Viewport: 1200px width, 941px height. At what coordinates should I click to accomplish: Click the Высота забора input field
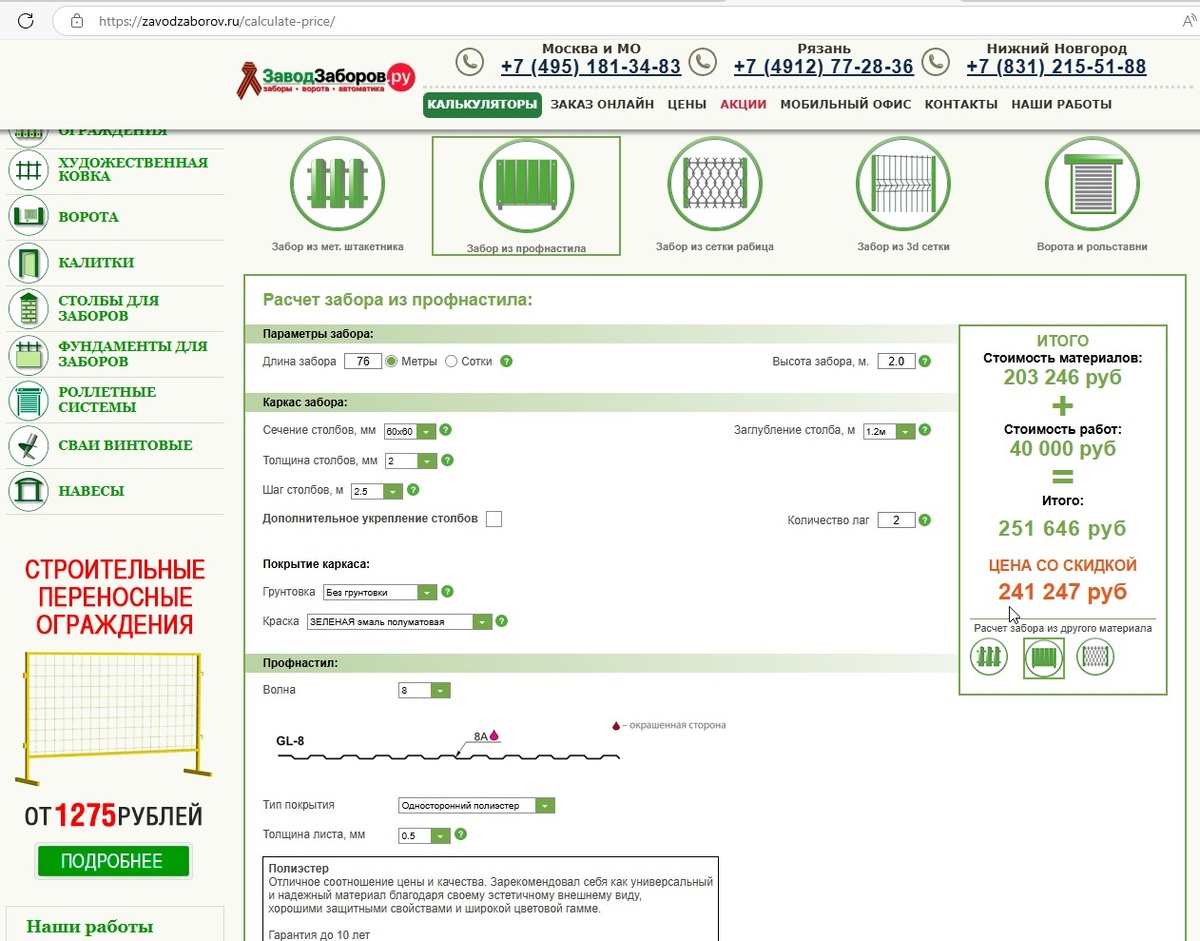(x=896, y=361)
